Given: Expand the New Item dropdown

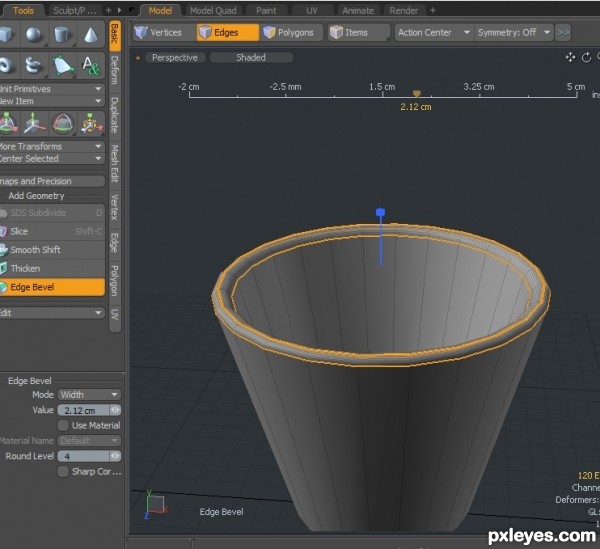Looking at the screenshot, I should pyautogui.click(x=52, y=101).
